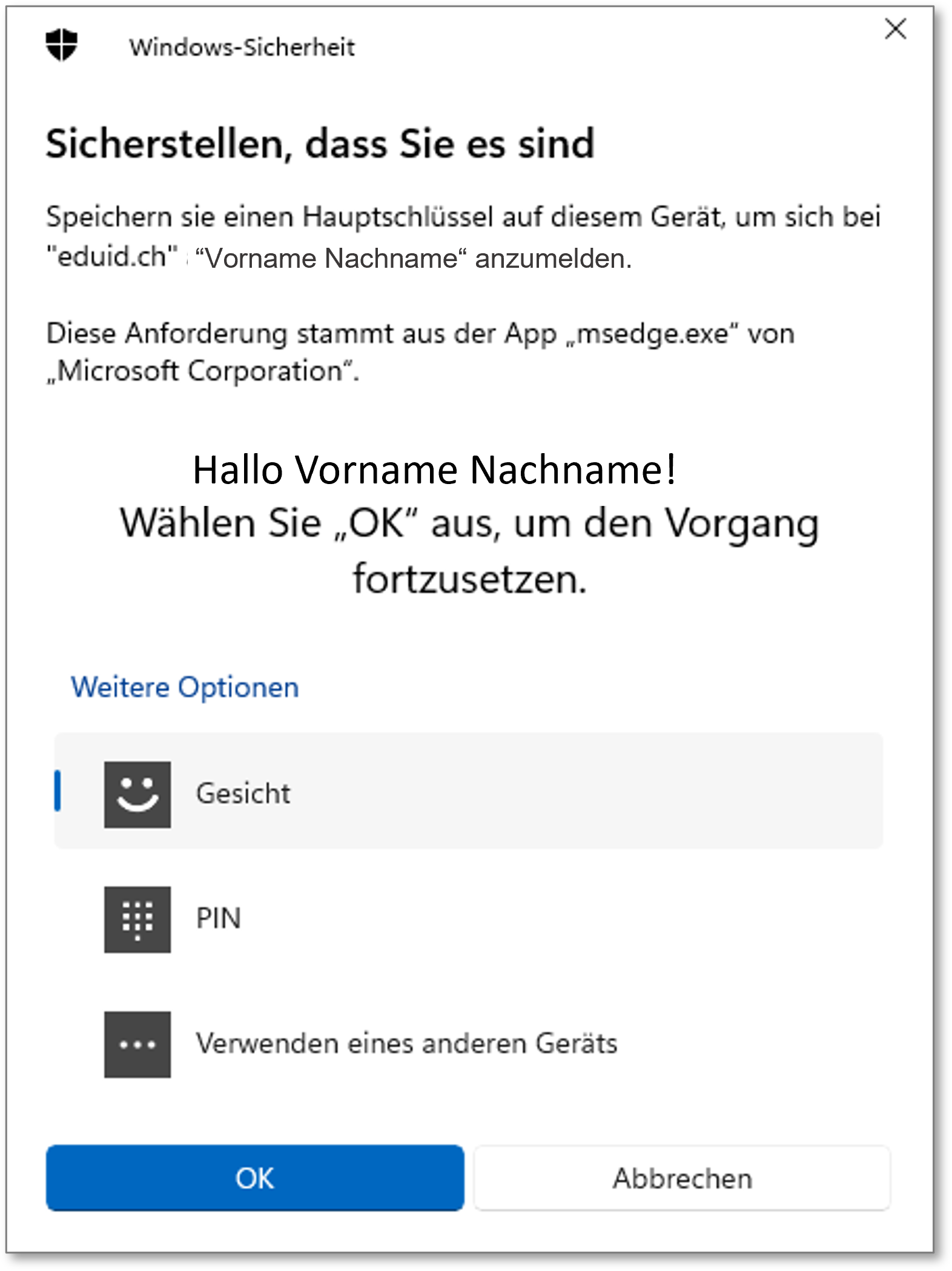Choose the PIN sign-in option label
The width and height of the screenshot is (952, 1271).
pos(219,918)
